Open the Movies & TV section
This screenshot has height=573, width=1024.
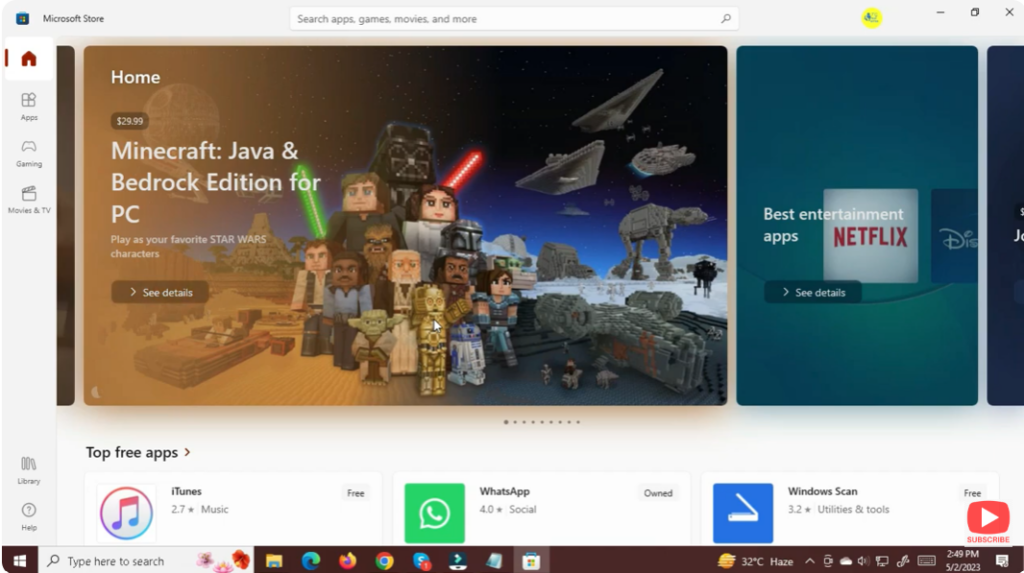(x=29, y=200)
